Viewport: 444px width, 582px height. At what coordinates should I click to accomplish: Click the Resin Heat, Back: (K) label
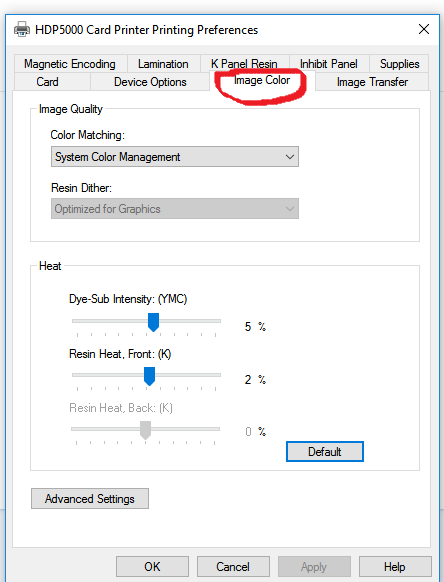point(121,408)
